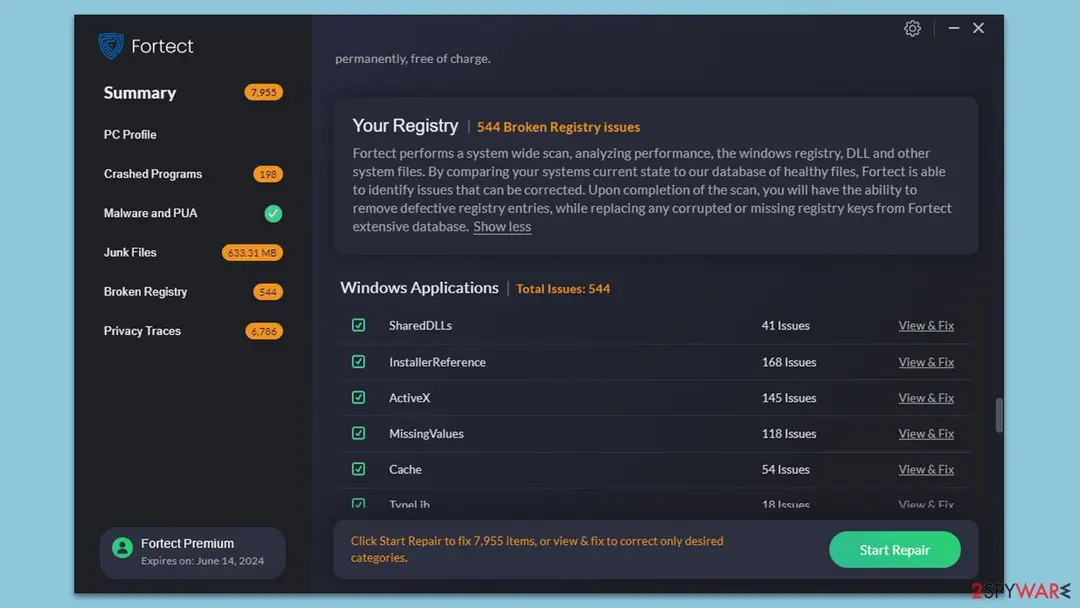The image size is (1080, 608).
Task: Click the 198 Crashed Programs badge
Action: coord(267,174)
